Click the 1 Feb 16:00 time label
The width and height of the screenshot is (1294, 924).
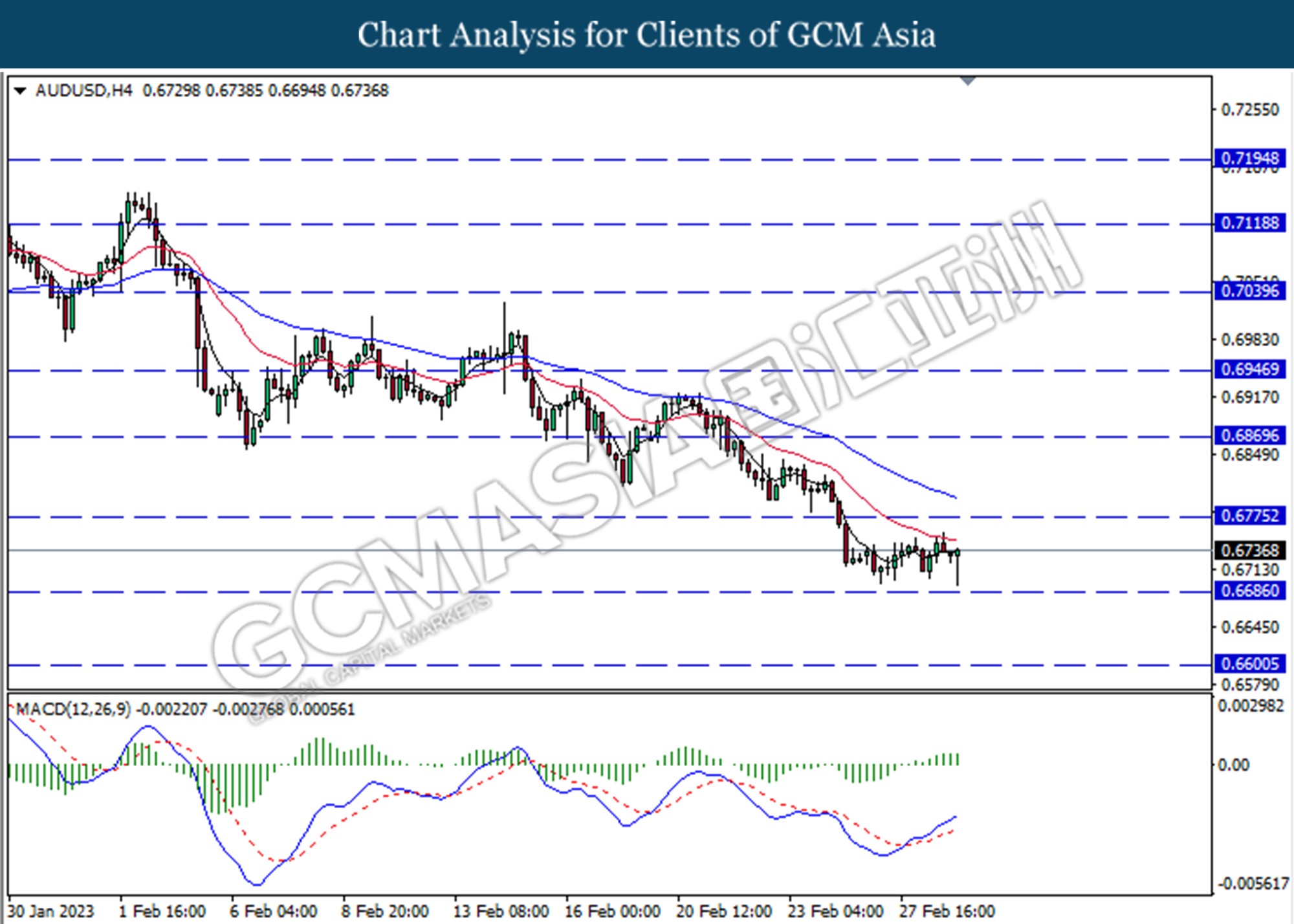click(x=162, y=912)
